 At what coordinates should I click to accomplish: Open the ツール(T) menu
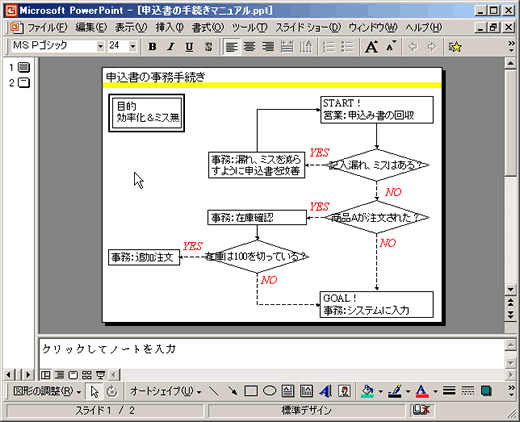249,27
